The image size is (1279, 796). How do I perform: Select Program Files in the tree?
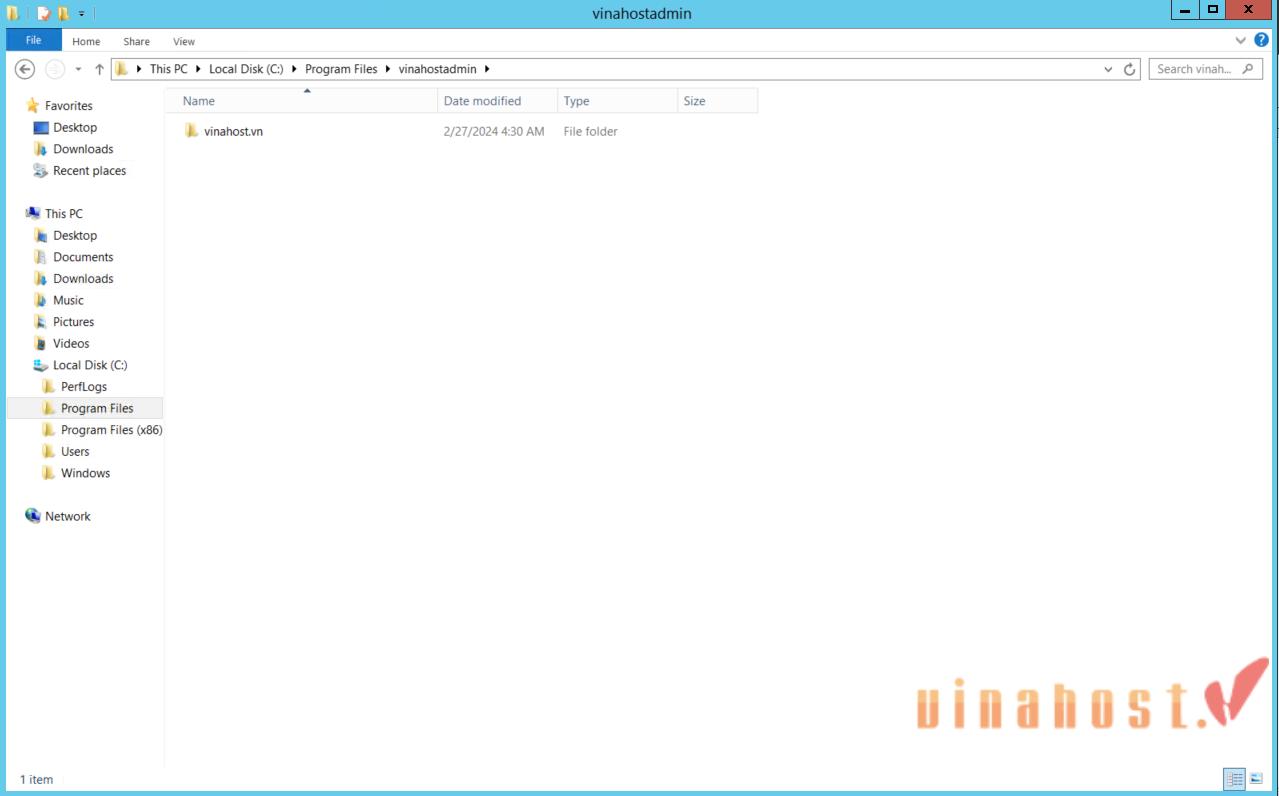[x=97, y=408]
